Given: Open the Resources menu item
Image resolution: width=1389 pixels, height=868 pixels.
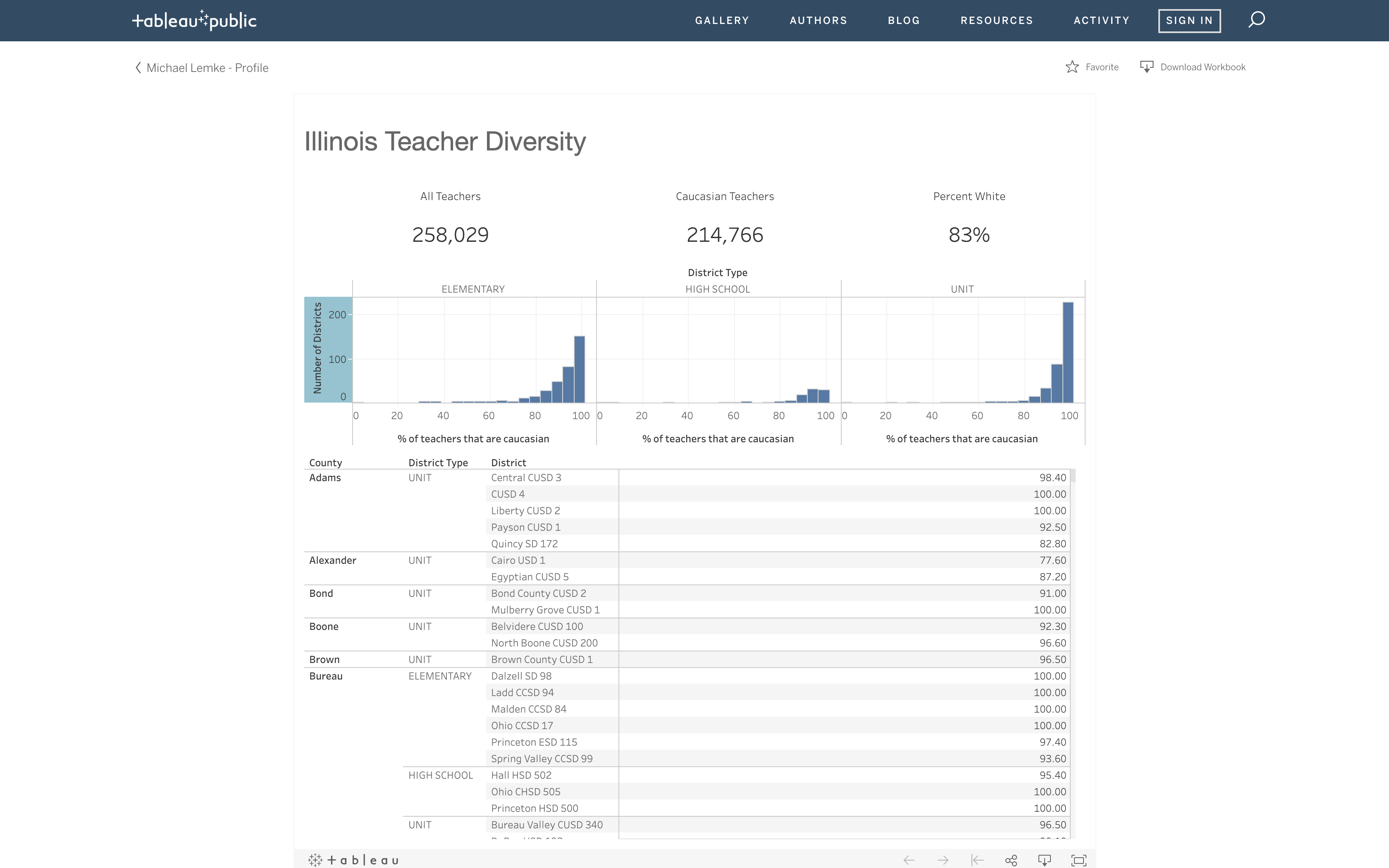Looking at the screenshot, I should click(x=997, y=21).
